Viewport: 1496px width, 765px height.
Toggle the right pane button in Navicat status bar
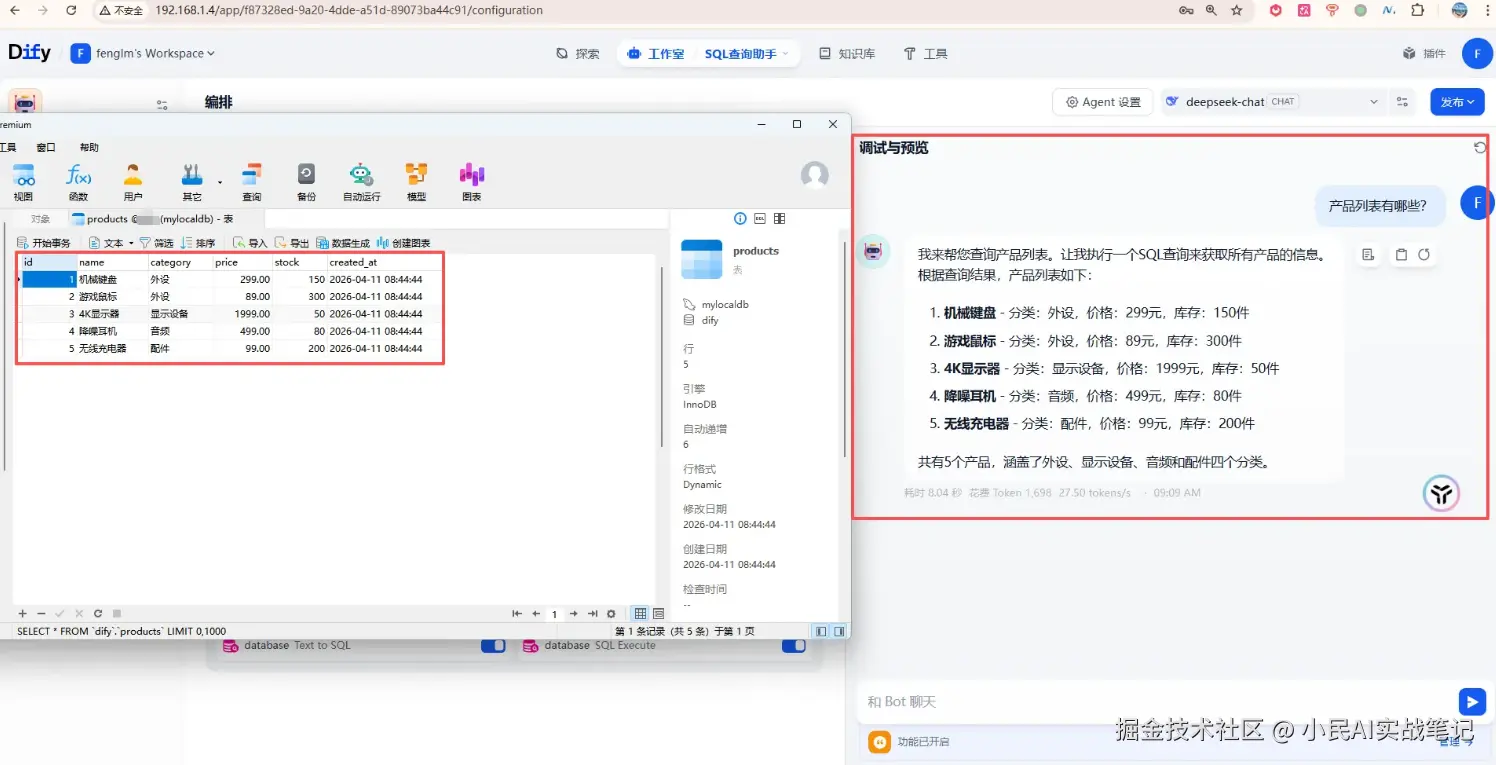coord(839,631)
